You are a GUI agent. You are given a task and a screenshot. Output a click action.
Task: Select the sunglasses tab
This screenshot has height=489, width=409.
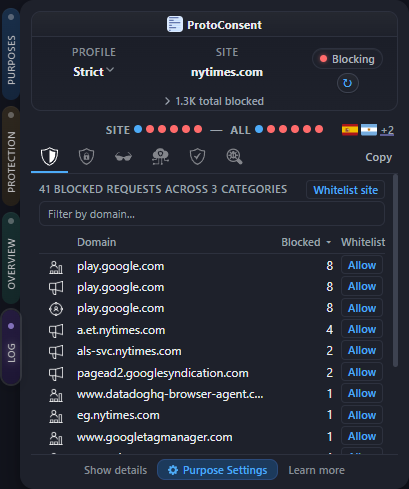click(x=123, y=156)
